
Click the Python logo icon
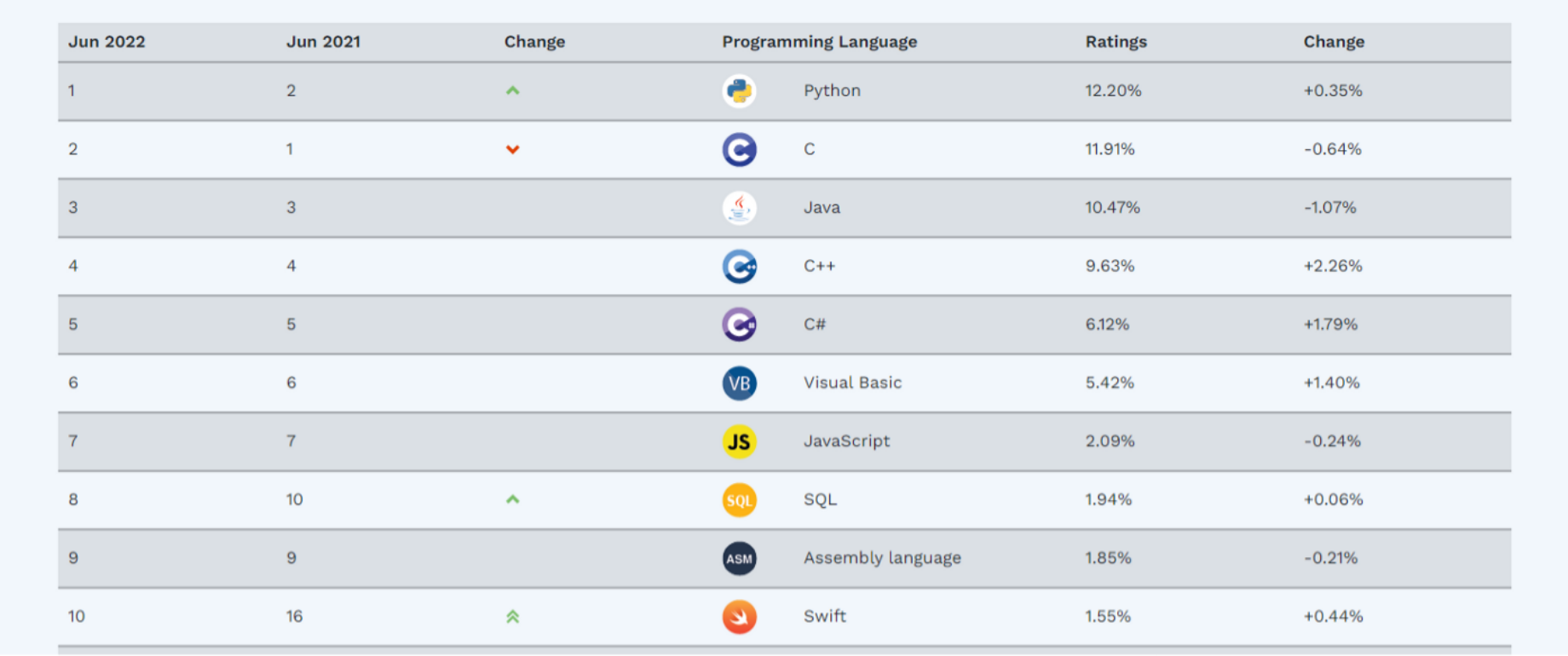click(x=739, y=91)
